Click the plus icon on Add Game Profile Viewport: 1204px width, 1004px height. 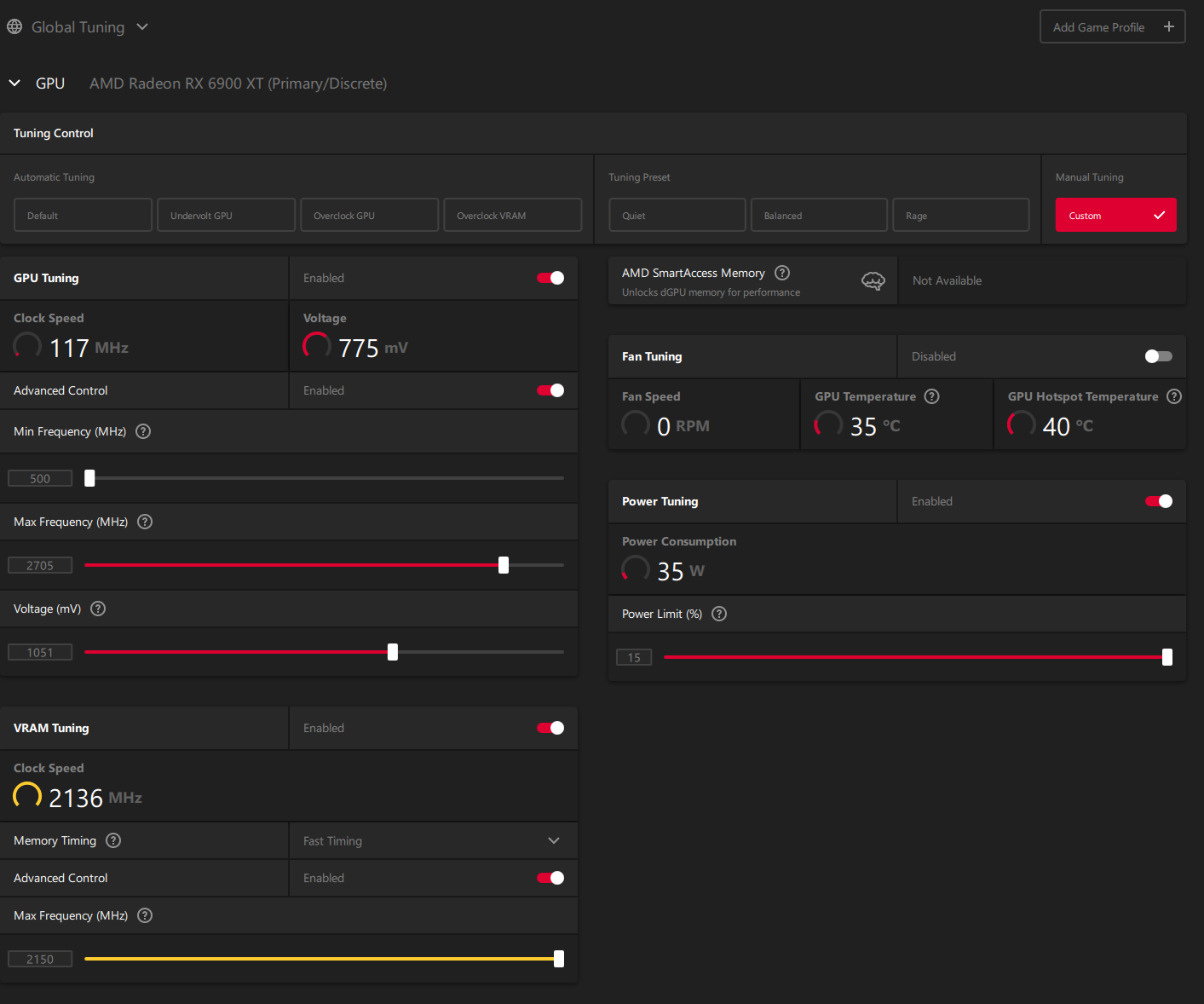pos(1169,27)
